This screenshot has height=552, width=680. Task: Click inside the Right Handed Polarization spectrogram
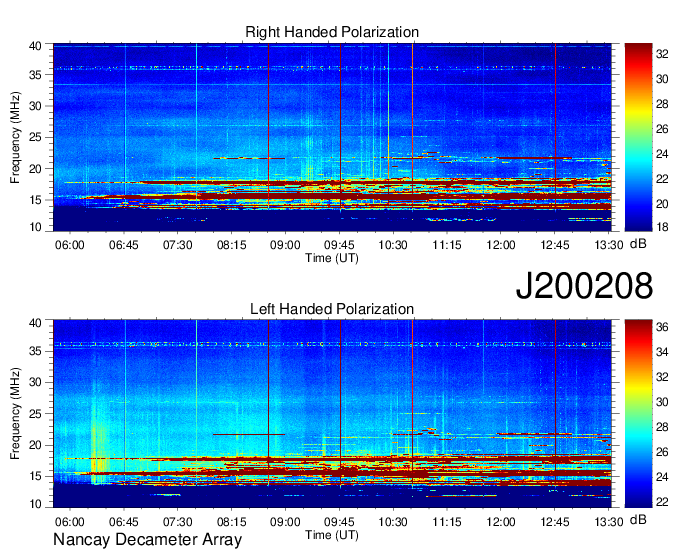(x=332, y=137)
